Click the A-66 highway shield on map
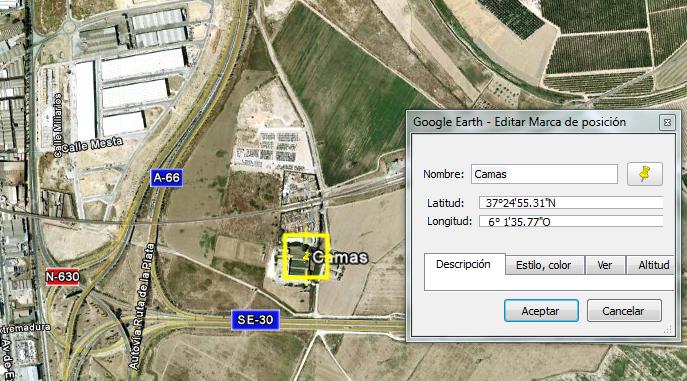Image resolution: width=687 pixels, height=381 pixels. (x=166, y=178)
